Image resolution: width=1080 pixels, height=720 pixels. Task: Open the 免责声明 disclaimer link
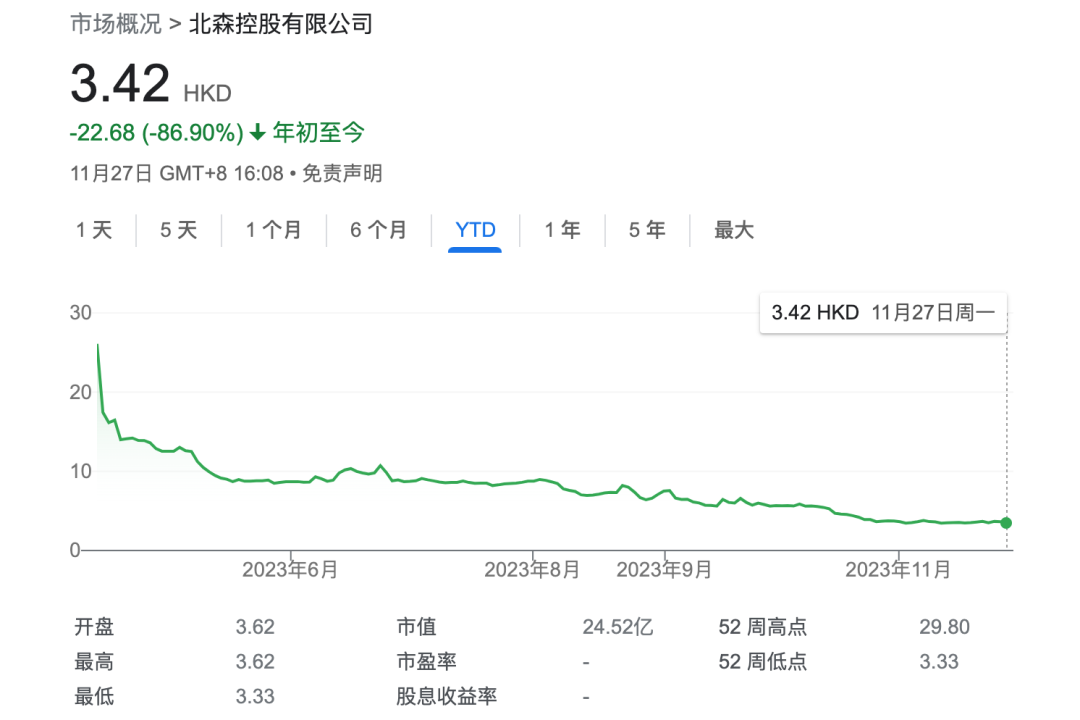pyautogui.click(x=342, y=174)
